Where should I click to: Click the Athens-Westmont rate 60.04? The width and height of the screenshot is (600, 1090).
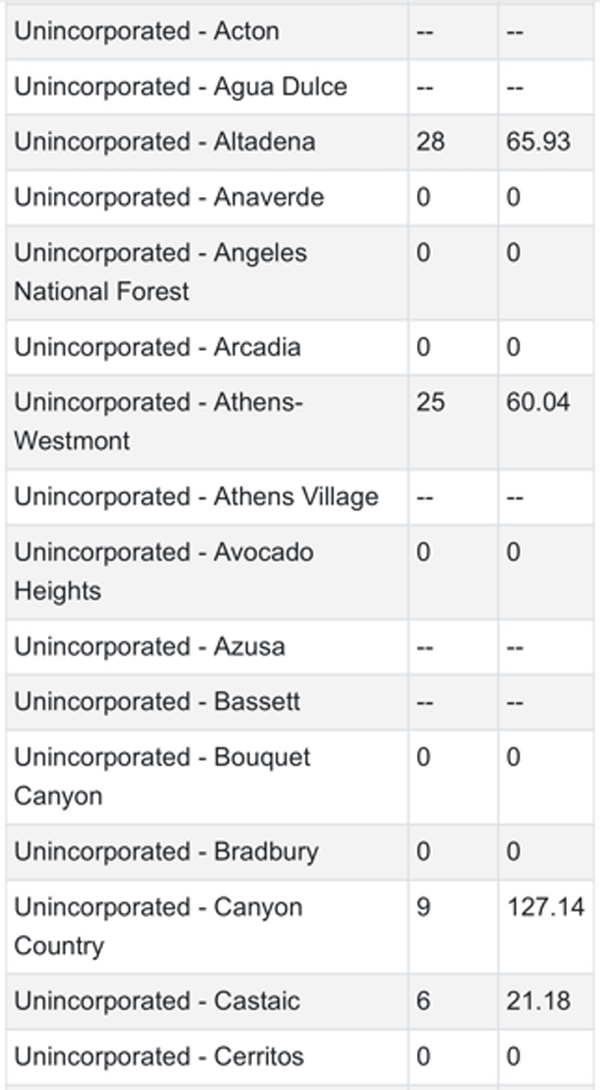[538, 402]
